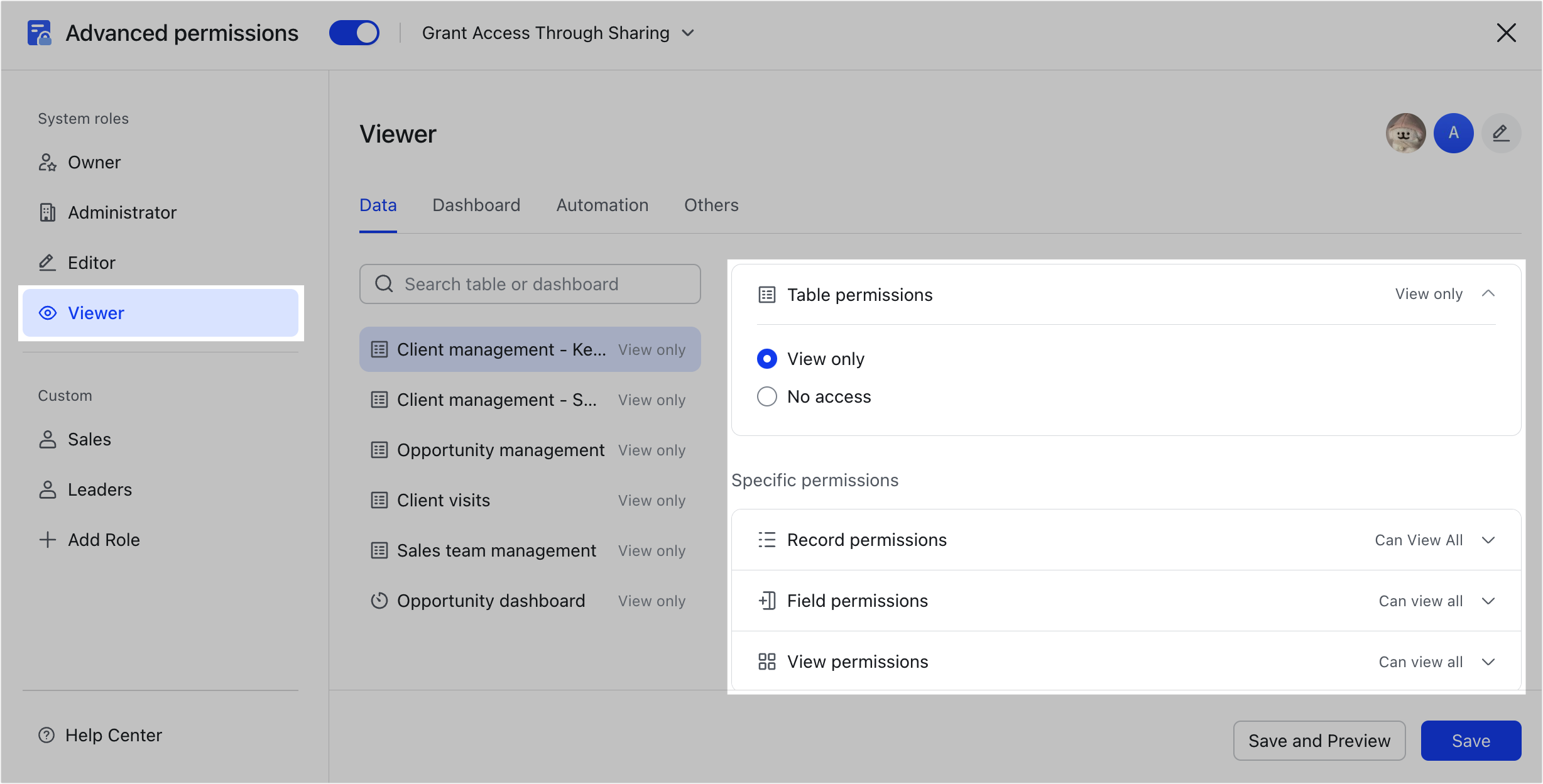The image size is (1543, 784).
Task: Select the No access radio button
Action: [766, 396]
